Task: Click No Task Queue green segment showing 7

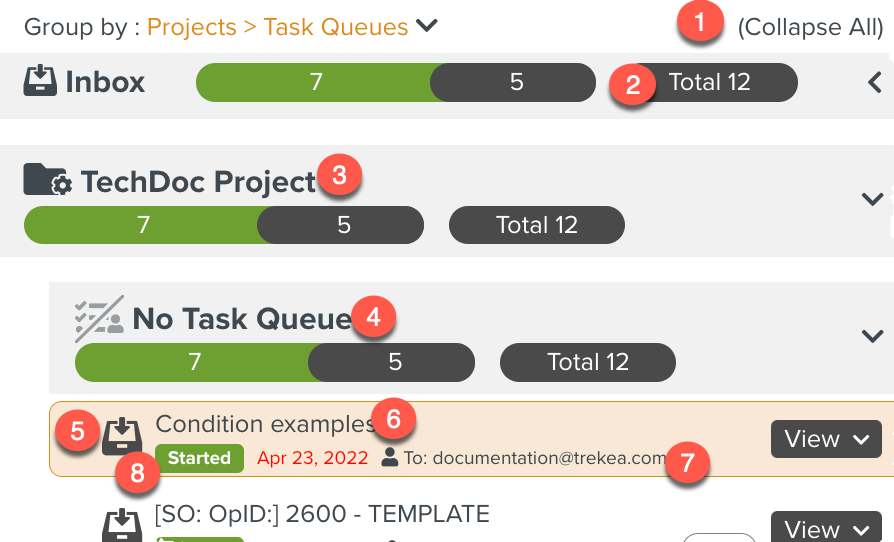Action: [x=194, y=362]
